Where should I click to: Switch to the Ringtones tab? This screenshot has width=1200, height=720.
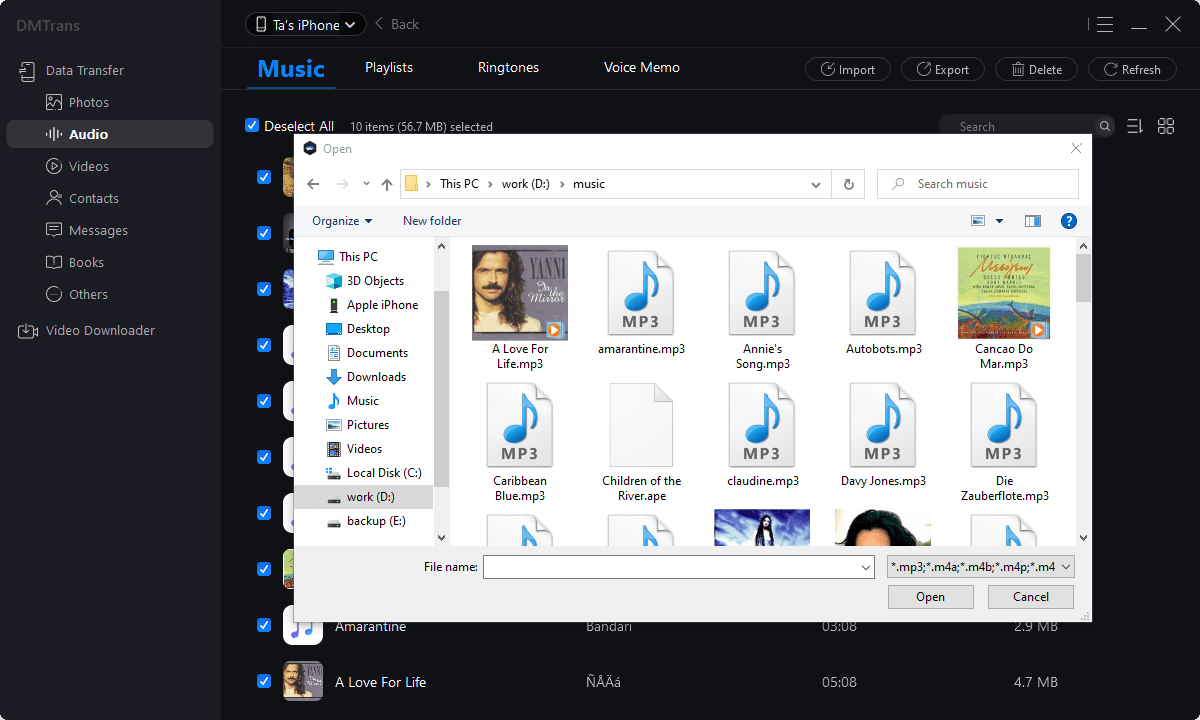point(508,68)
